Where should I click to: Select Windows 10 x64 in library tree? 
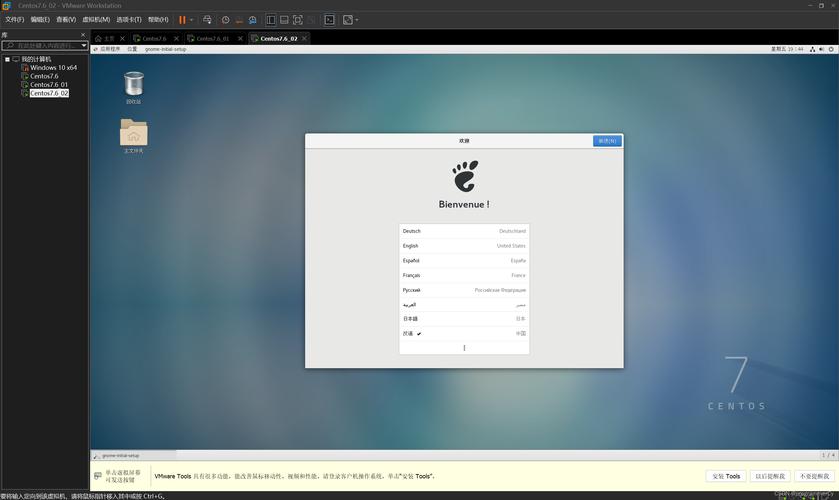pos(53,68)
